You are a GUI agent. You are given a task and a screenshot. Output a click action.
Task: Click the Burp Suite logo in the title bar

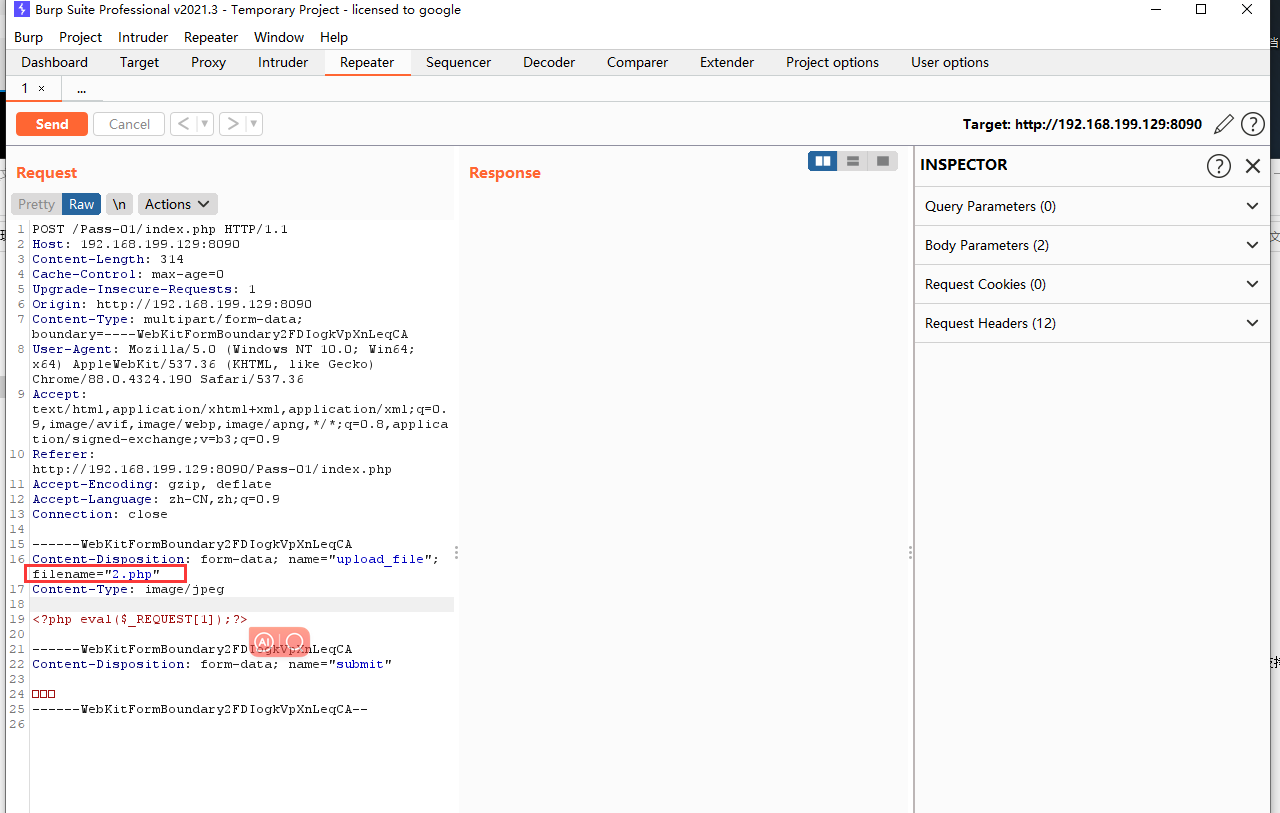tap(21, 10)
